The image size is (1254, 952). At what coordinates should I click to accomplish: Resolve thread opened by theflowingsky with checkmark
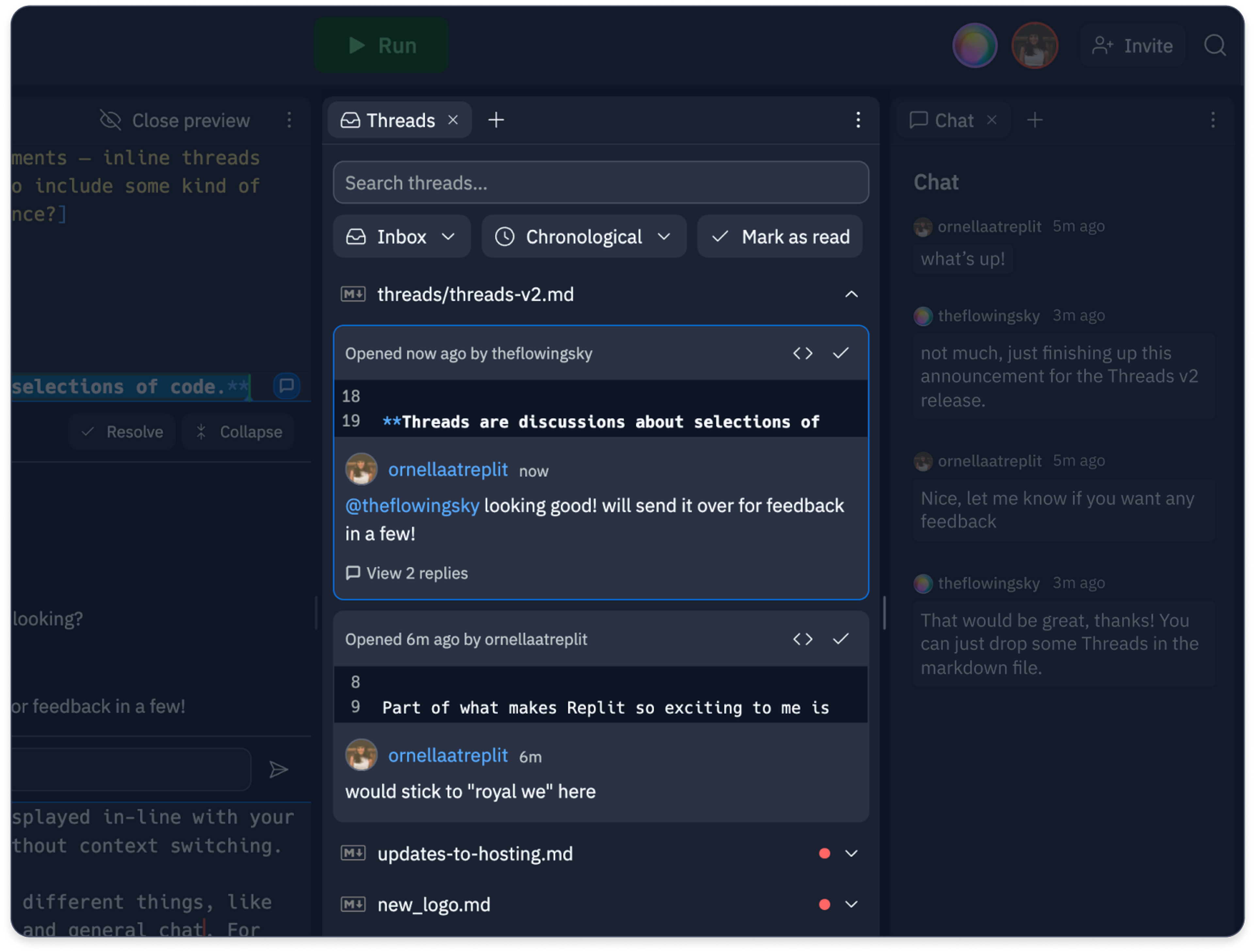click(841, 354)
